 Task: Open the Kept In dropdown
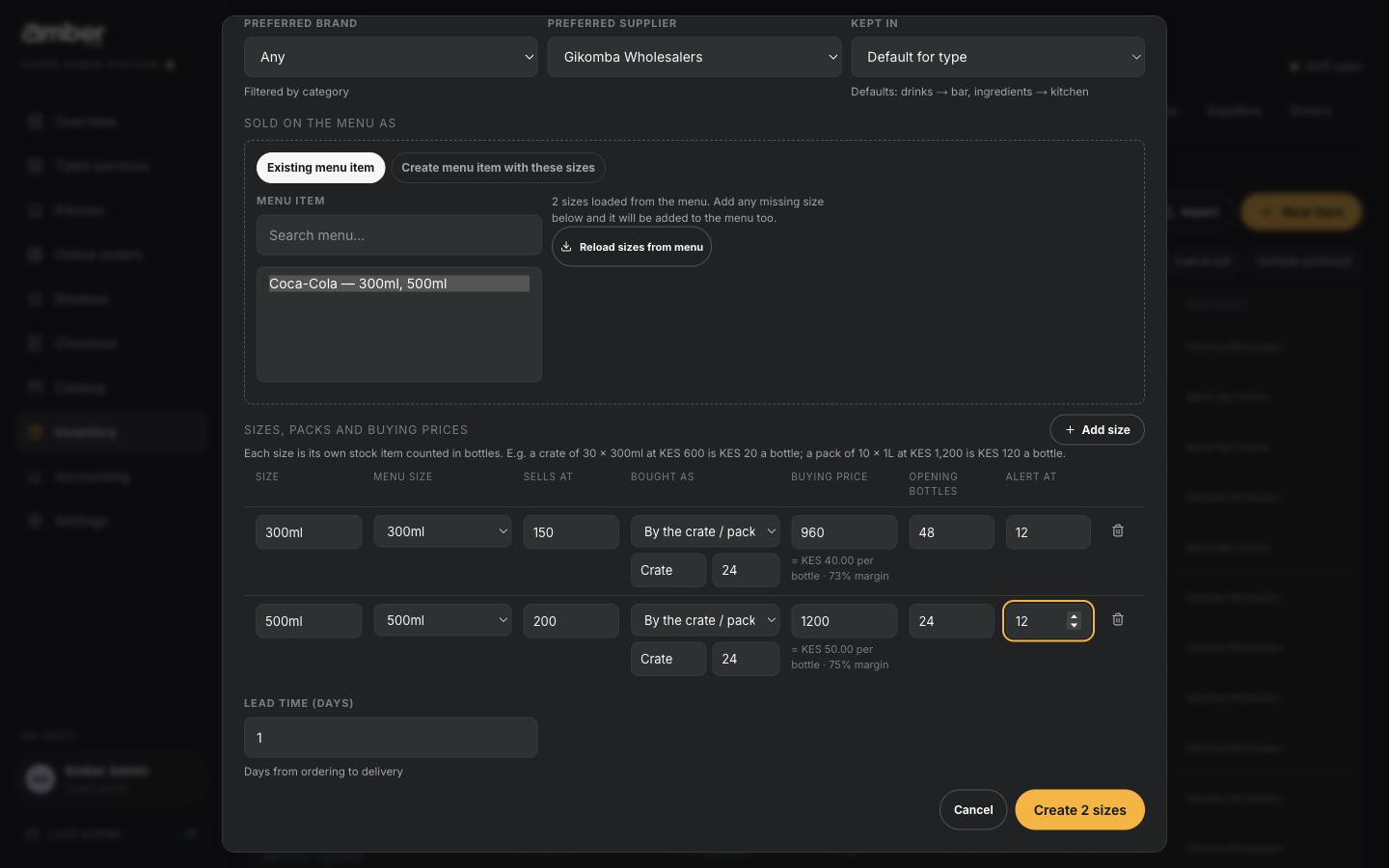[997, 57]
